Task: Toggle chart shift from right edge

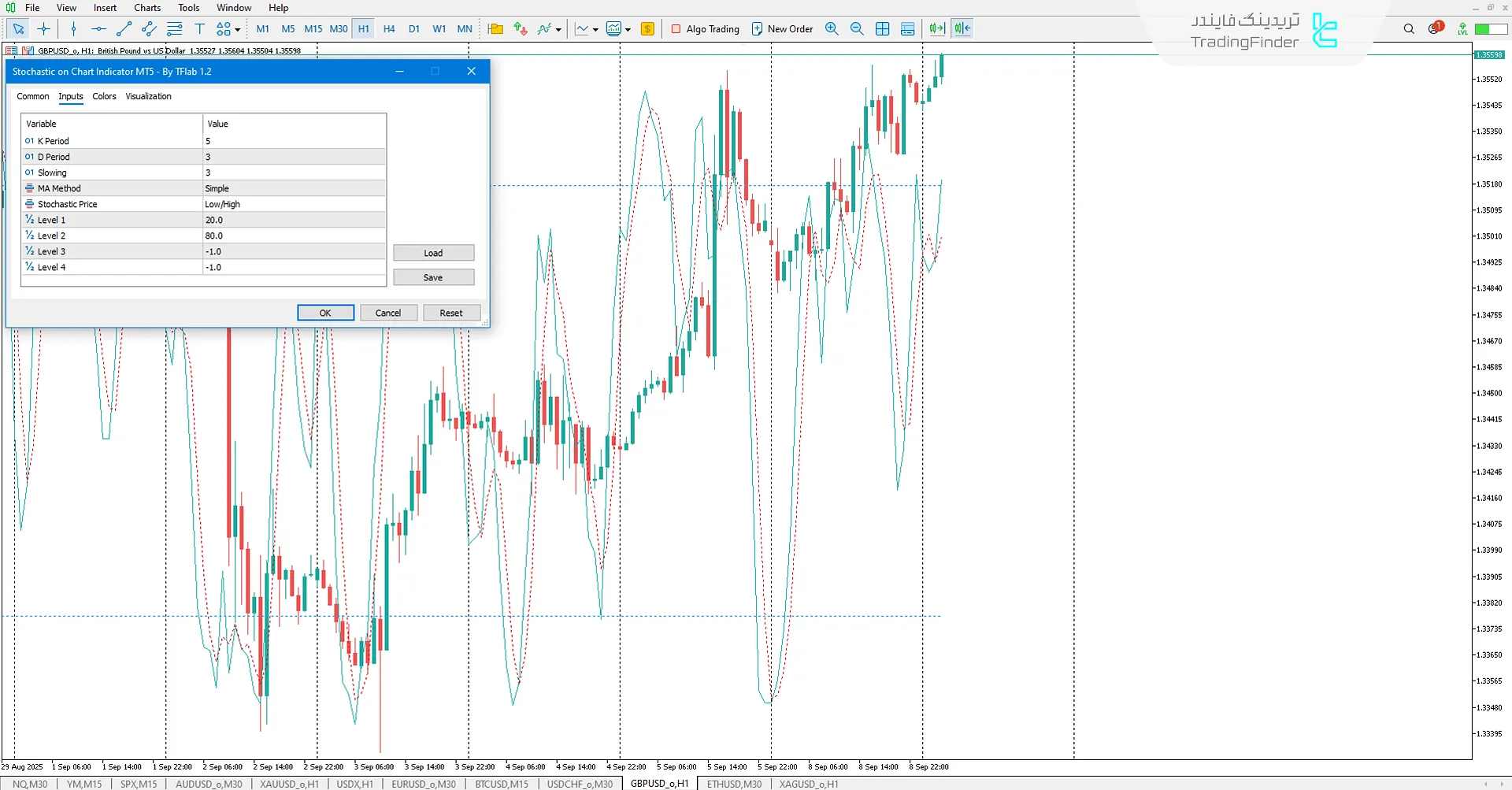Action: pos(962,28)
